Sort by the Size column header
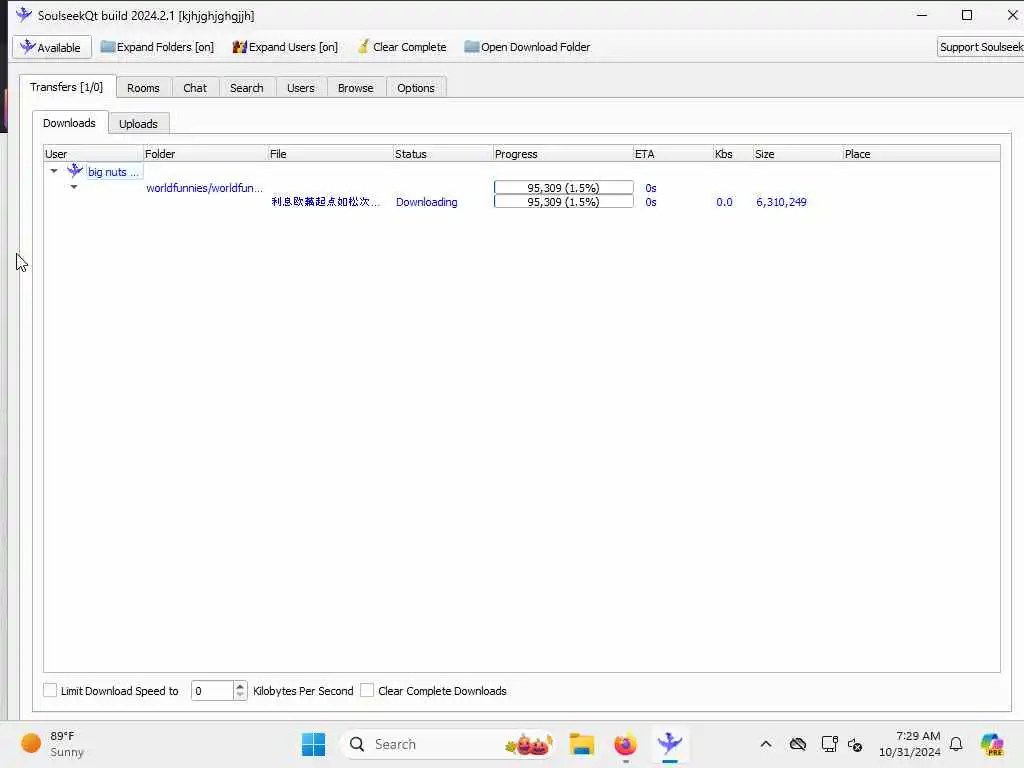This screenshot has height=768, width=1024. (x=797, y=153)
